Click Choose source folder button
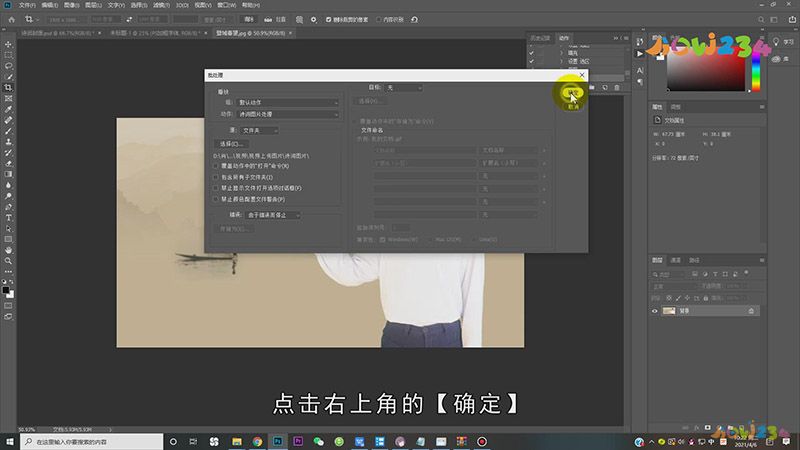The height and width of the screenshot is (450, 800). (231, 144)
